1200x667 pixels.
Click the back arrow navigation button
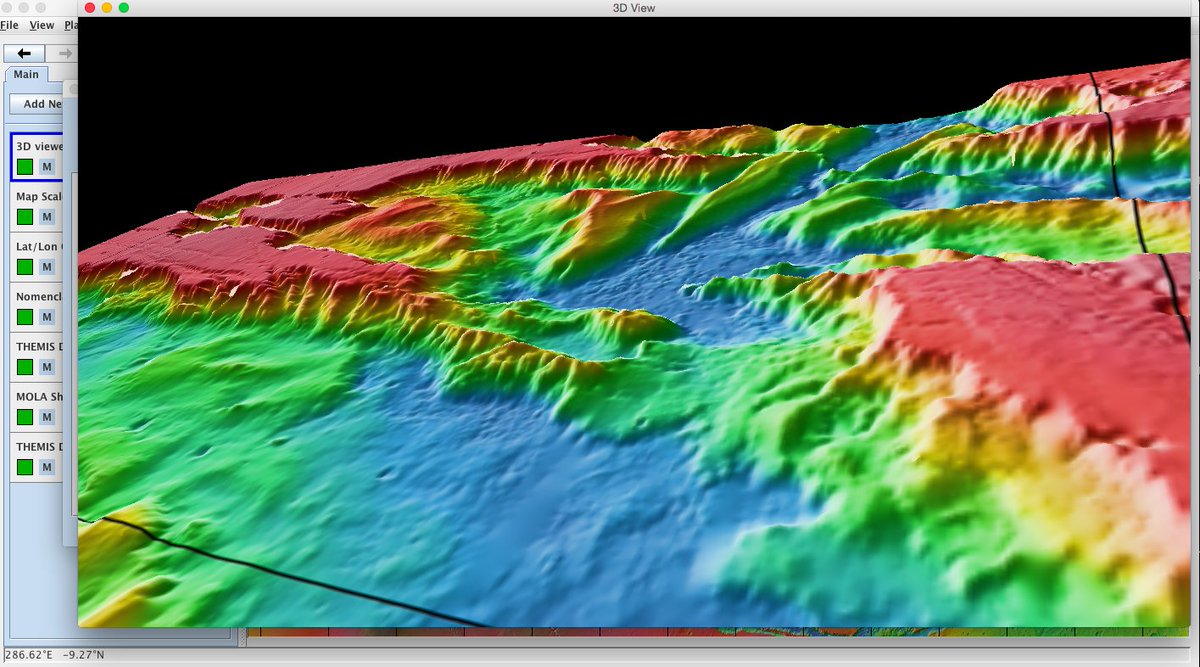click(25, 53)
